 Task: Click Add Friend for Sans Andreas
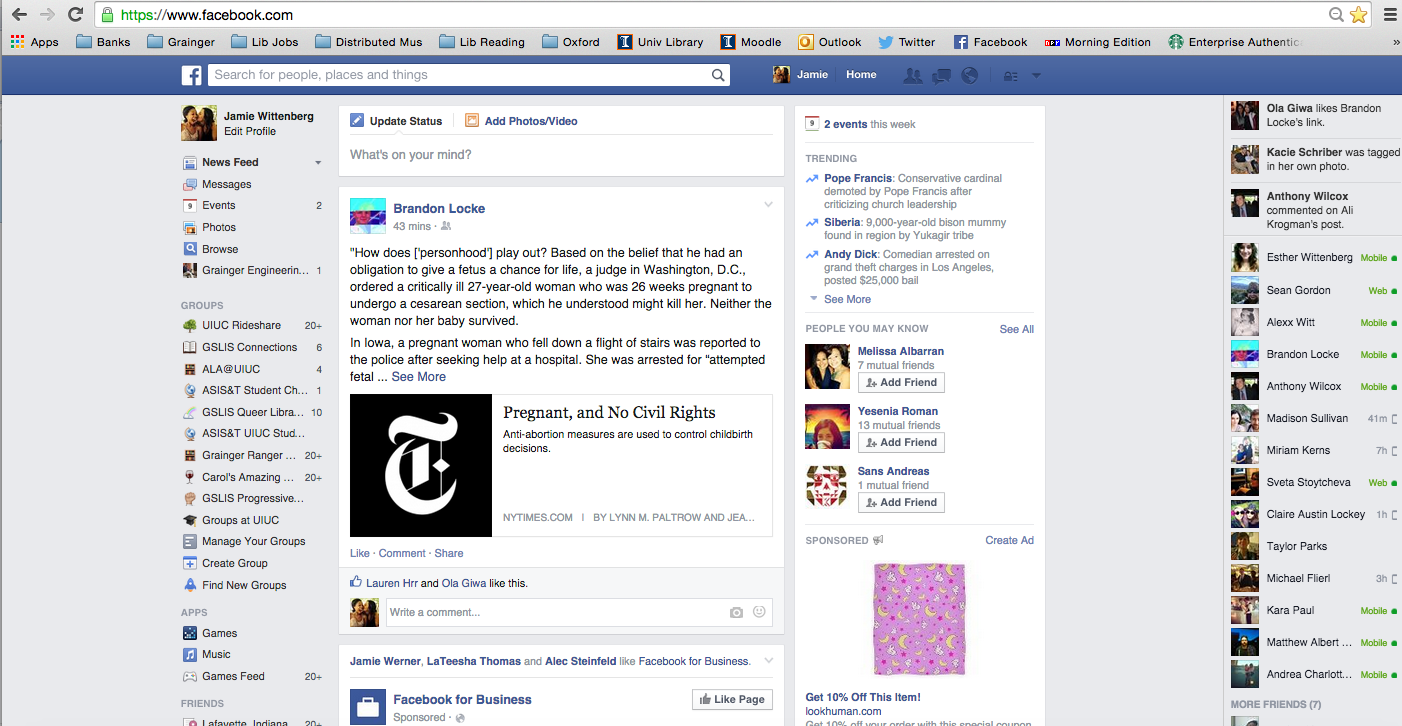(x=901, y=502)
